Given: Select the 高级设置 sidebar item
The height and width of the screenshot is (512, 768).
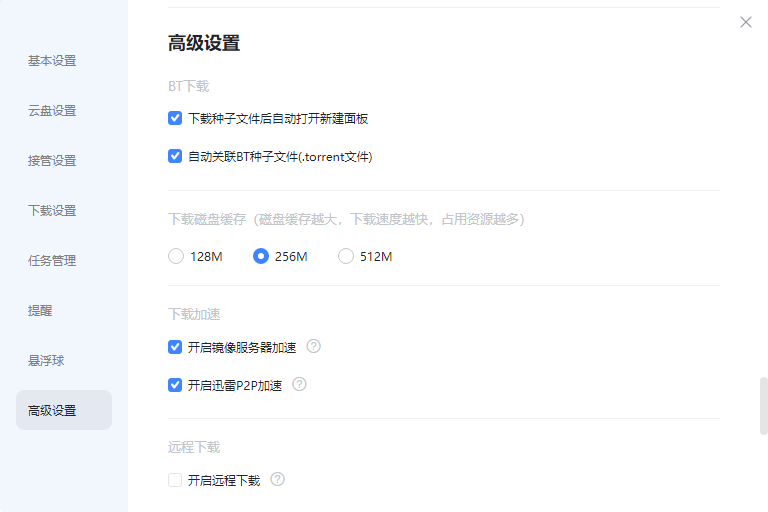Looking at the screenshot, I should pyautogui.click(x=64, y=410).
